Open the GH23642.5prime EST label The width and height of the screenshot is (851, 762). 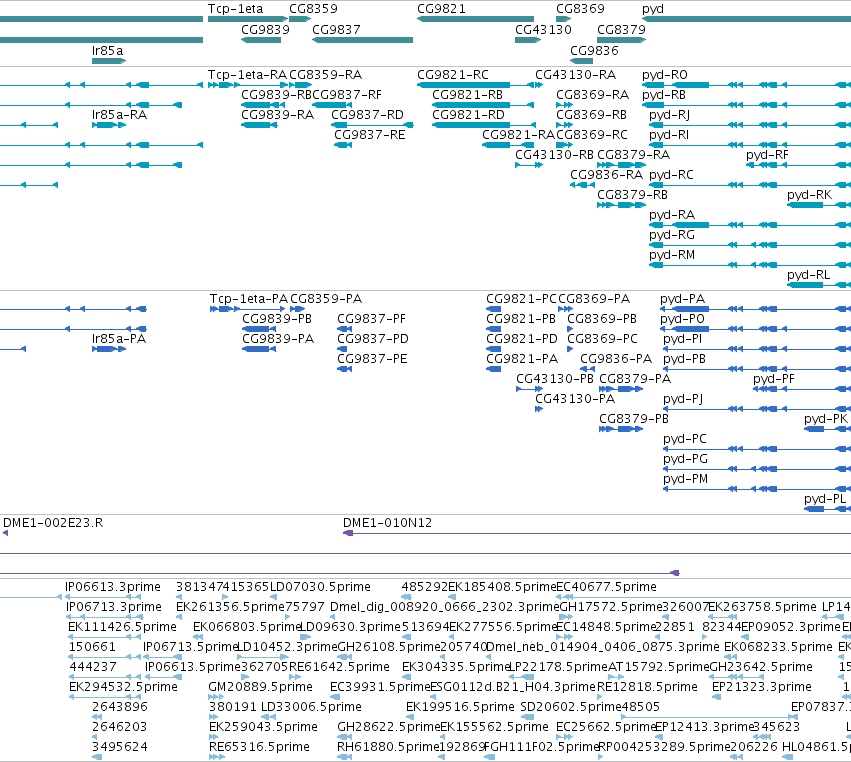(761, 667)
